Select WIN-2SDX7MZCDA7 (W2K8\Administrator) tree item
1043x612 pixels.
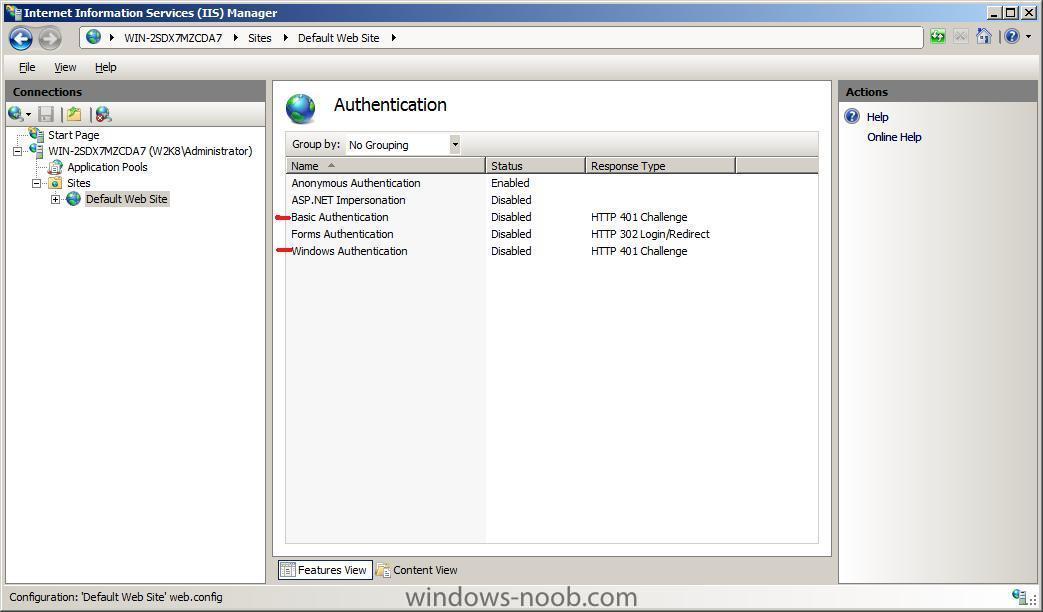150,151
